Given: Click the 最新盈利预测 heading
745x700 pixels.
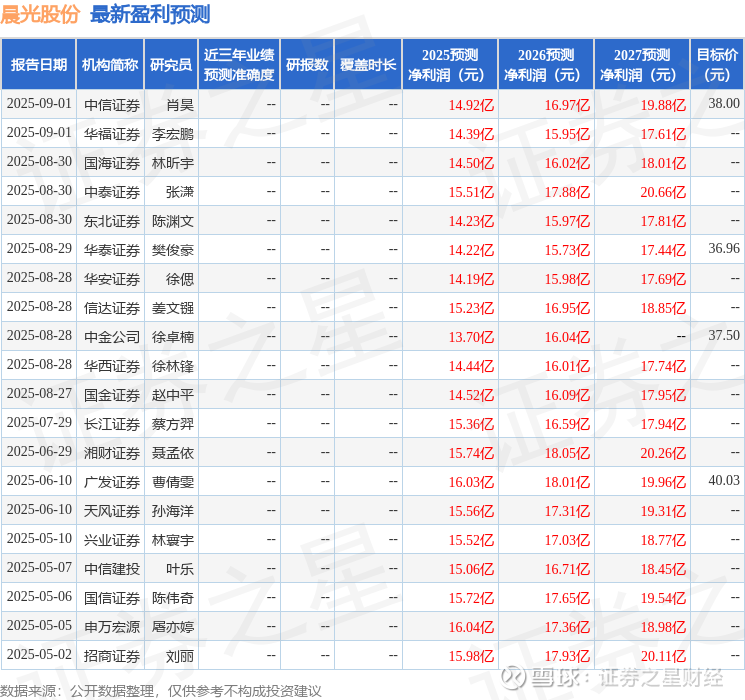Looking at the screenshot, I should tap(150, 14).
